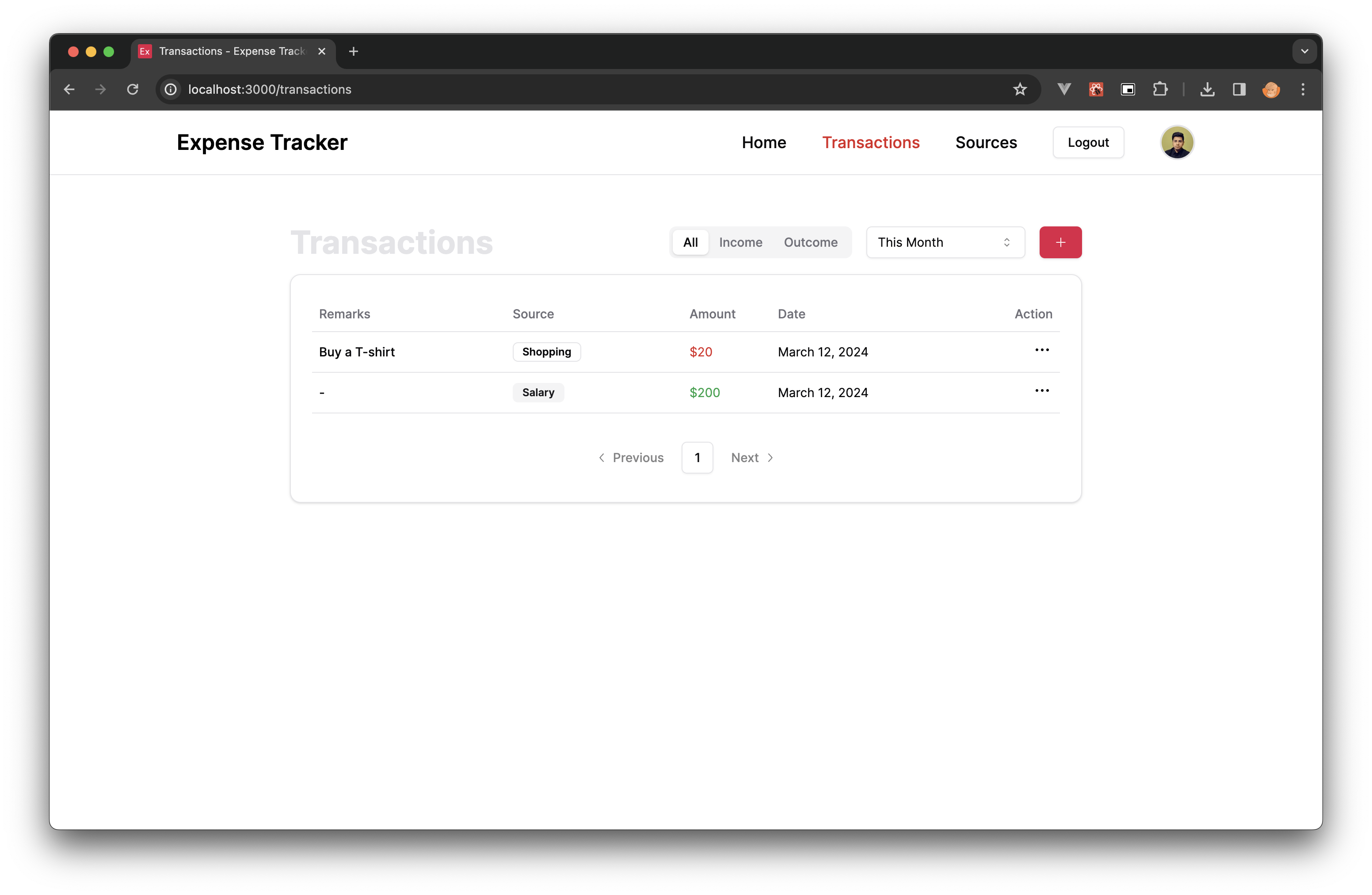Click the Next pagination button

pos(752,457)
